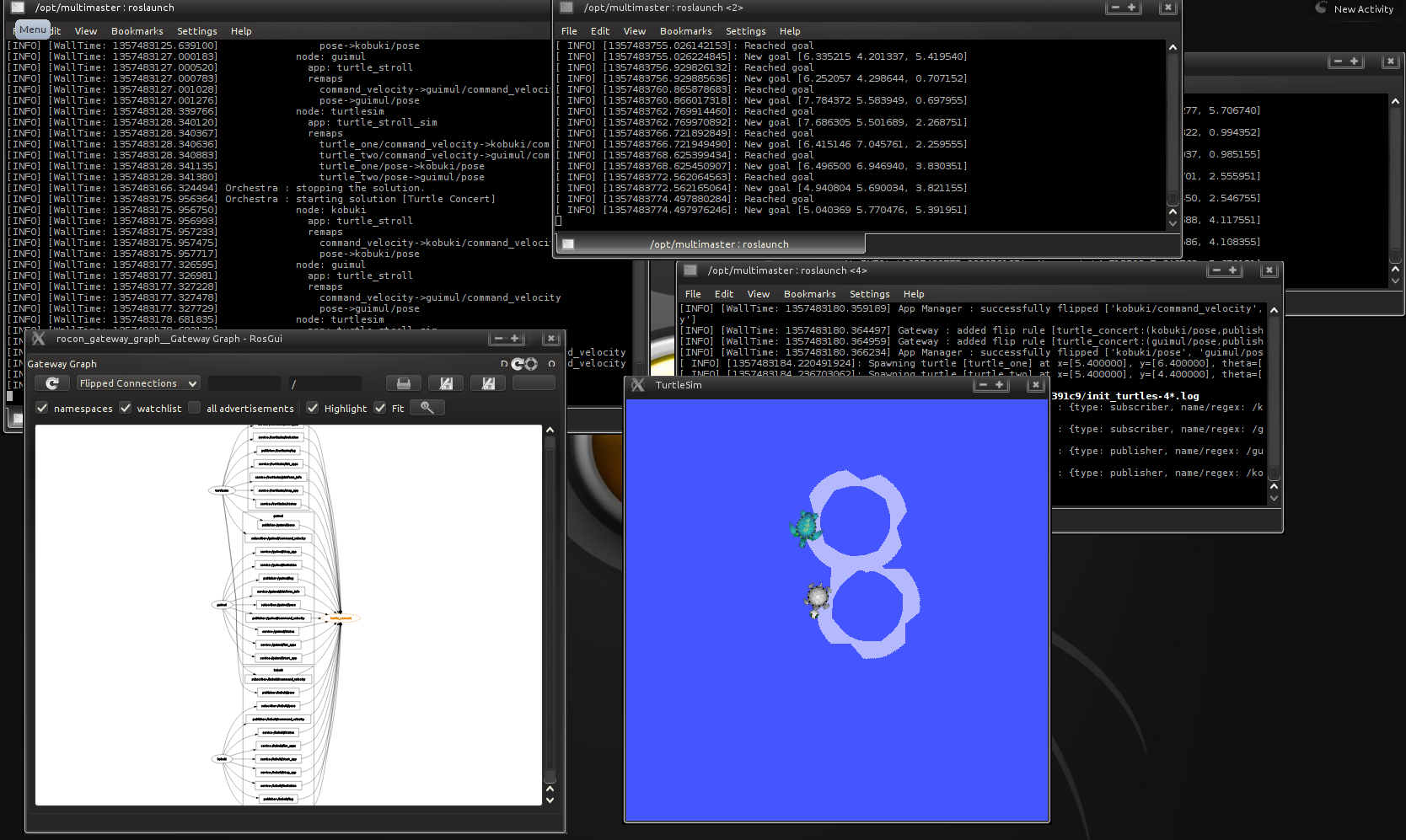
Task: Click the refresh graph button
Action: tap(52, 383)
